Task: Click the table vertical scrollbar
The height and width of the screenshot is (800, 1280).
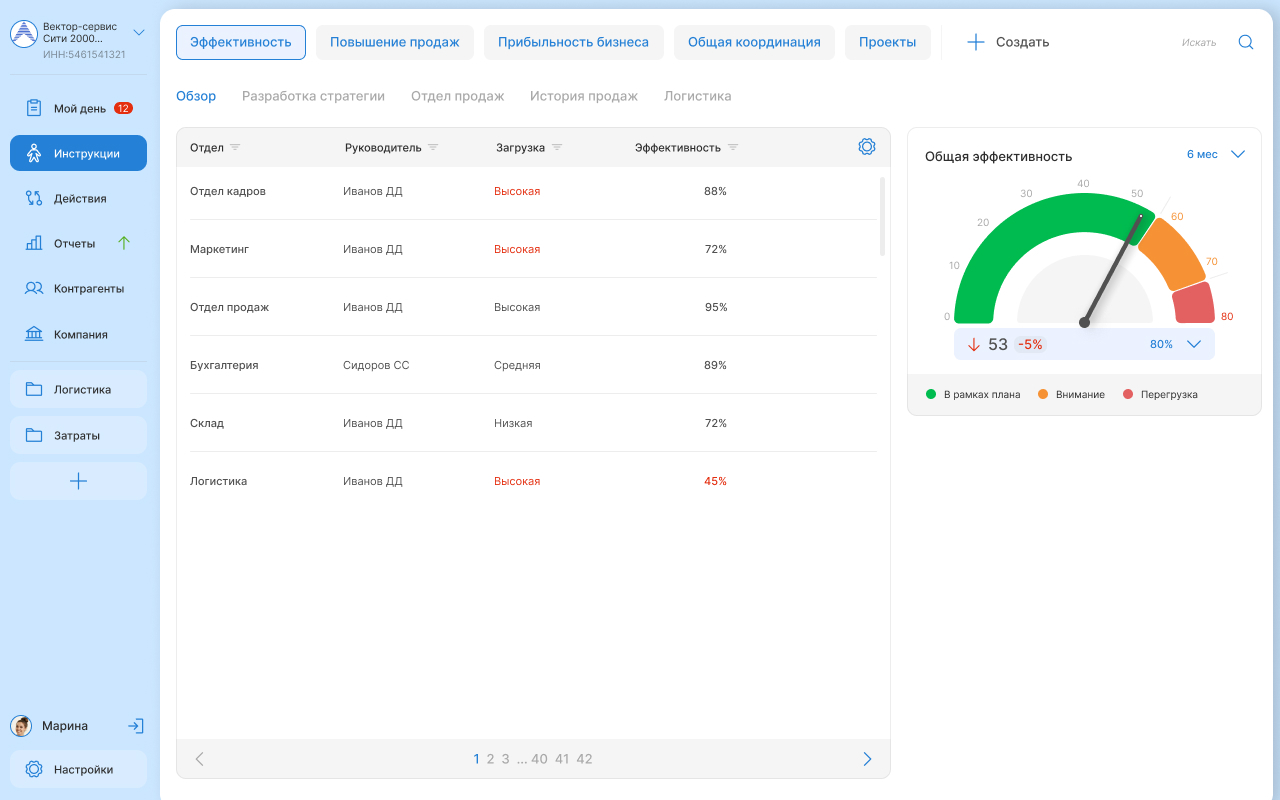Action: point(882,216)
